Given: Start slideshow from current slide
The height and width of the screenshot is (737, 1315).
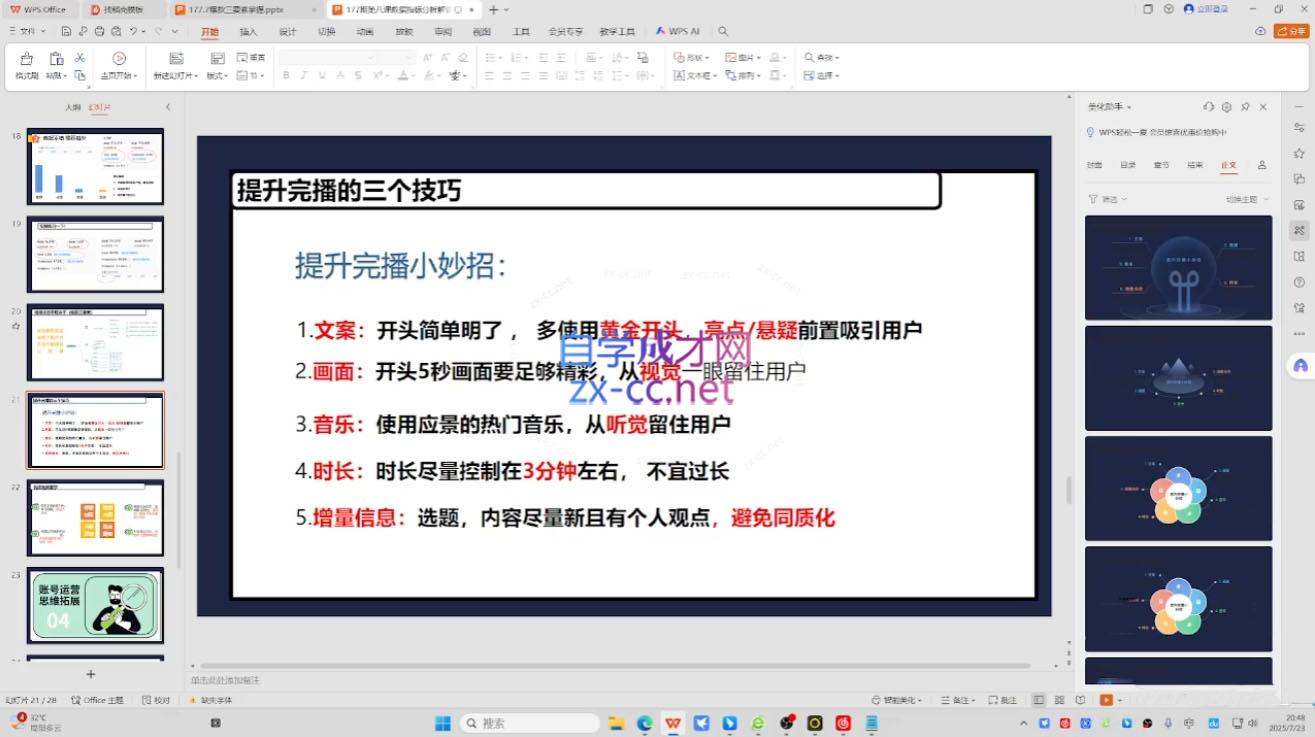Looking at the screenshot, I should pos(119,59).
